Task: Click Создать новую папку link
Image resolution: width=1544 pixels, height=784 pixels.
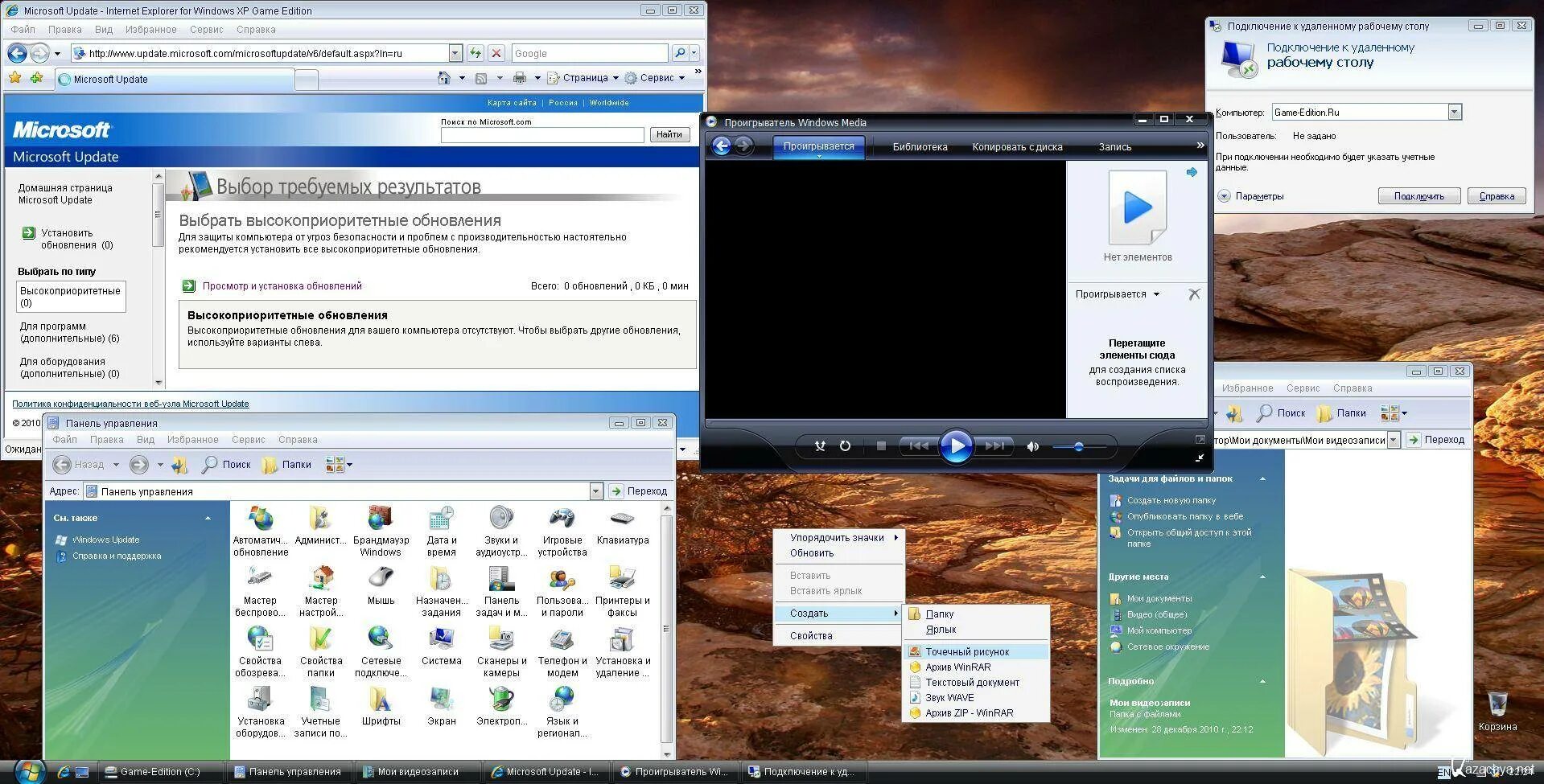Action: tap(1171, 500)
